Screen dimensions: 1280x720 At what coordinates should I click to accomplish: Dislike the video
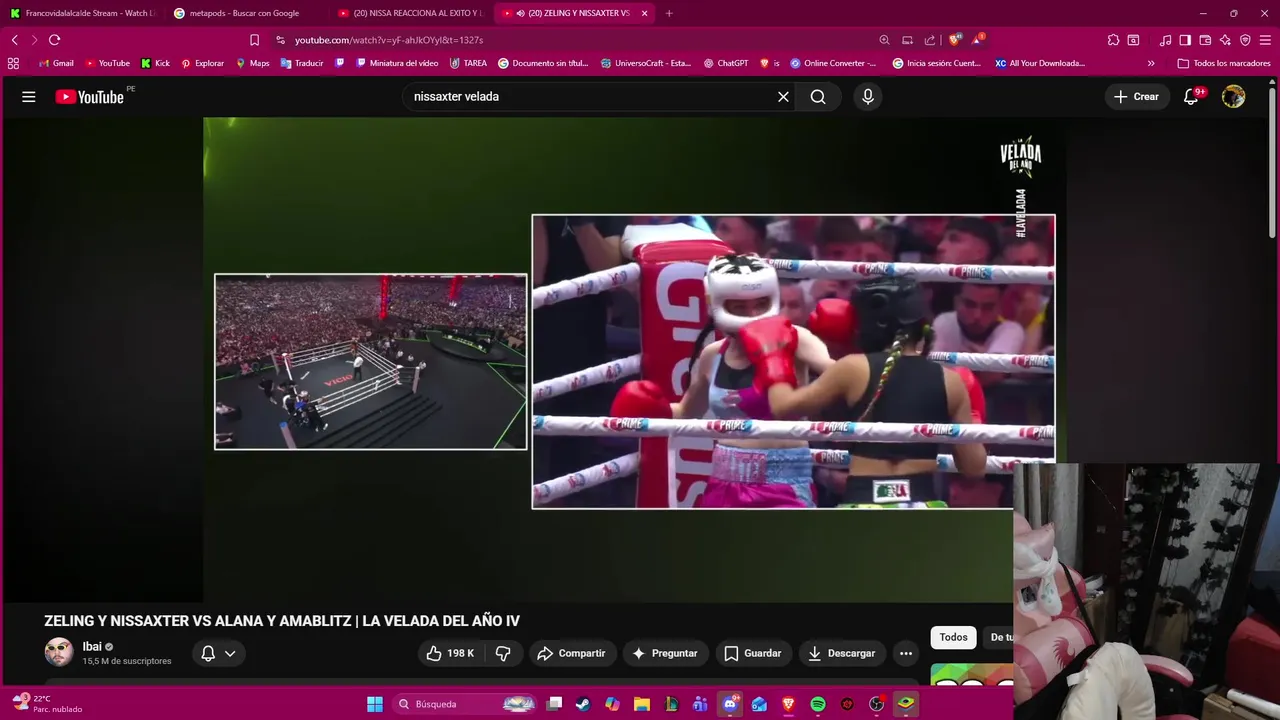[x=503, y=653]
